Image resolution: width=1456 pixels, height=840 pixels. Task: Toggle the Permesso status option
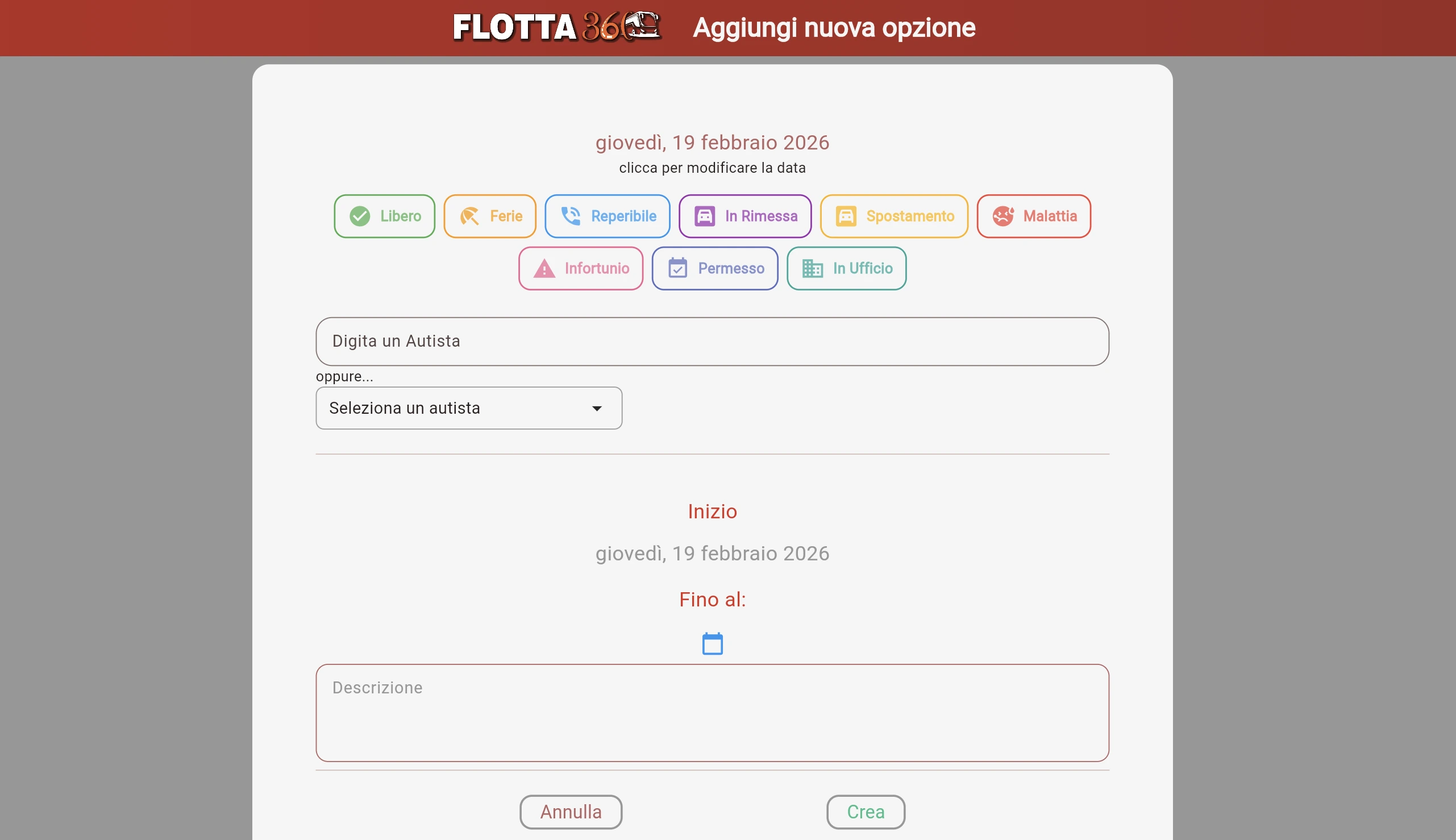tap(715, 268)
